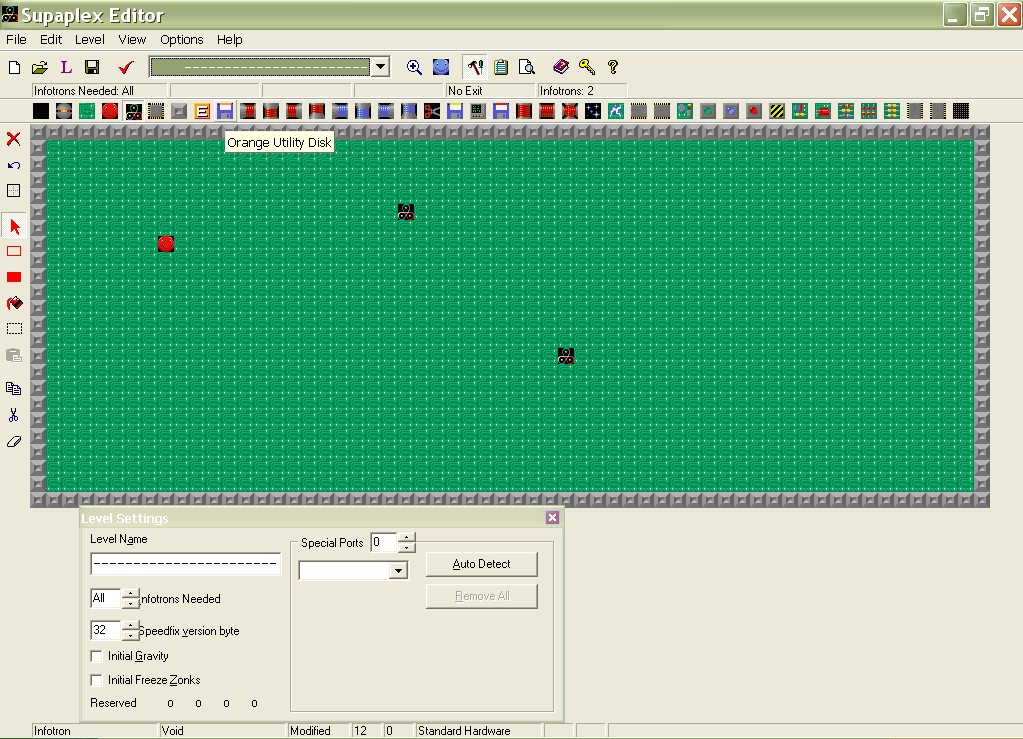Viewport: 1023px width, 739px height.
Task: Decrease Speedfix version byte with down arrow
Action: 130,635
